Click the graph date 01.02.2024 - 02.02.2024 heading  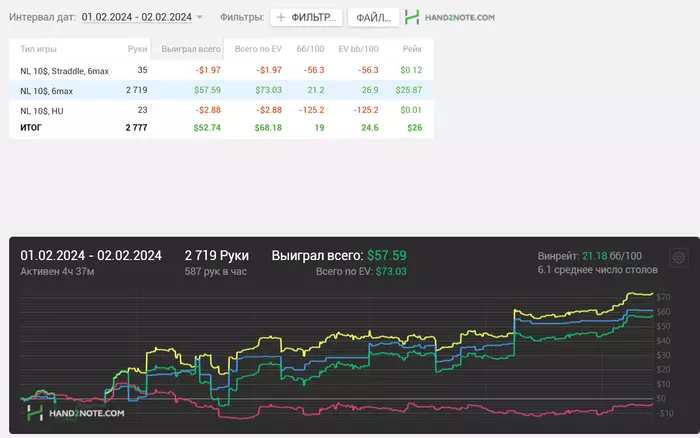click(91, 255)
